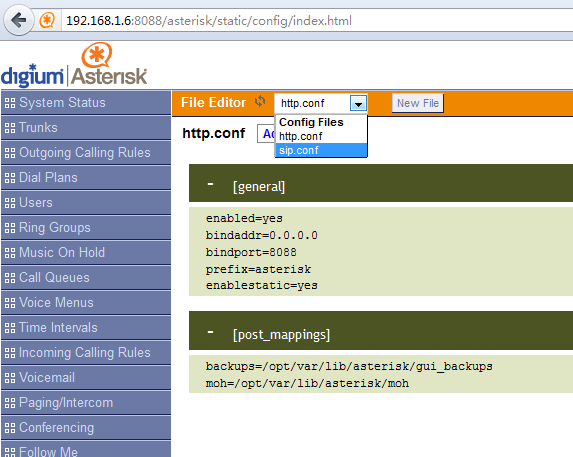The image size is (573, 457).
Task: Open System Status in the sidebar
Action: (86, 103)
